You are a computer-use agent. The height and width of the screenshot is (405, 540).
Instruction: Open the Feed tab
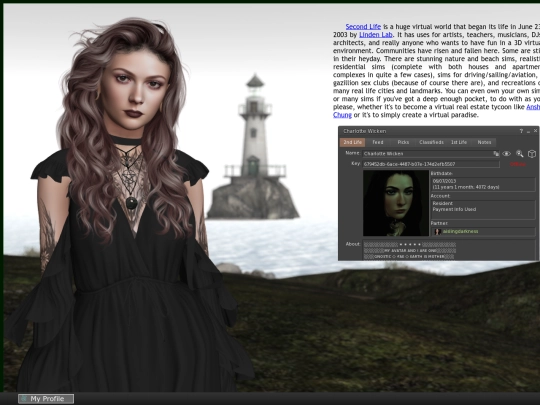pyautogui.click(x=377, y=142)
